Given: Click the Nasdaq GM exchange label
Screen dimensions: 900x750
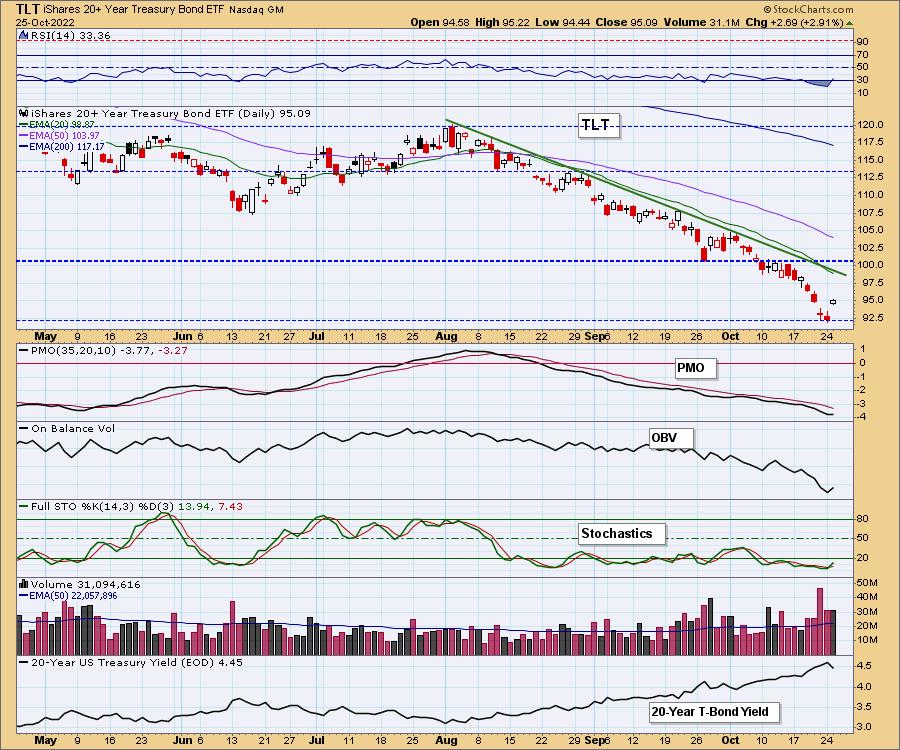Looking at the screenshot, I should coord(256,10).
